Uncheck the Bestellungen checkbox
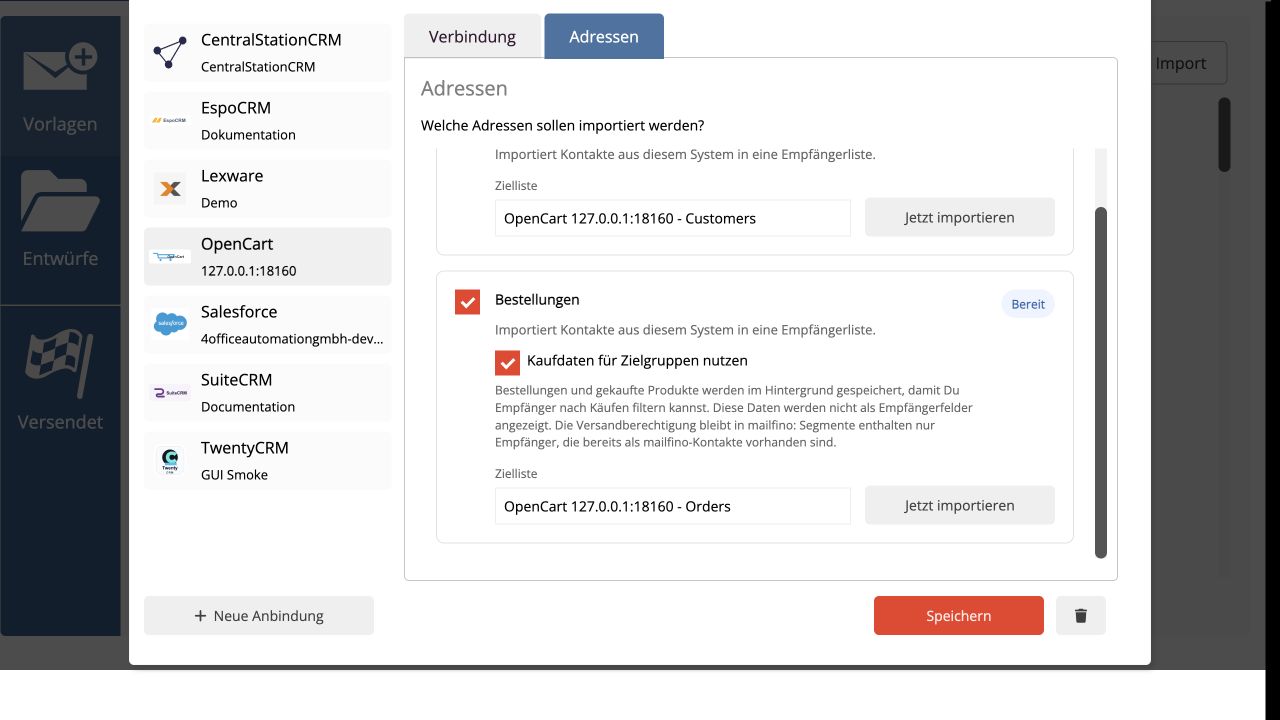Screen dimensions: 1280x720 pos(467,301)
